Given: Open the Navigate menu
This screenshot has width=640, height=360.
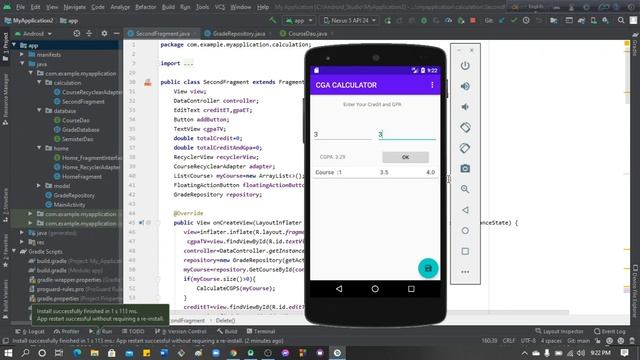Looking at the screenshot, I should tap(75, 7).
